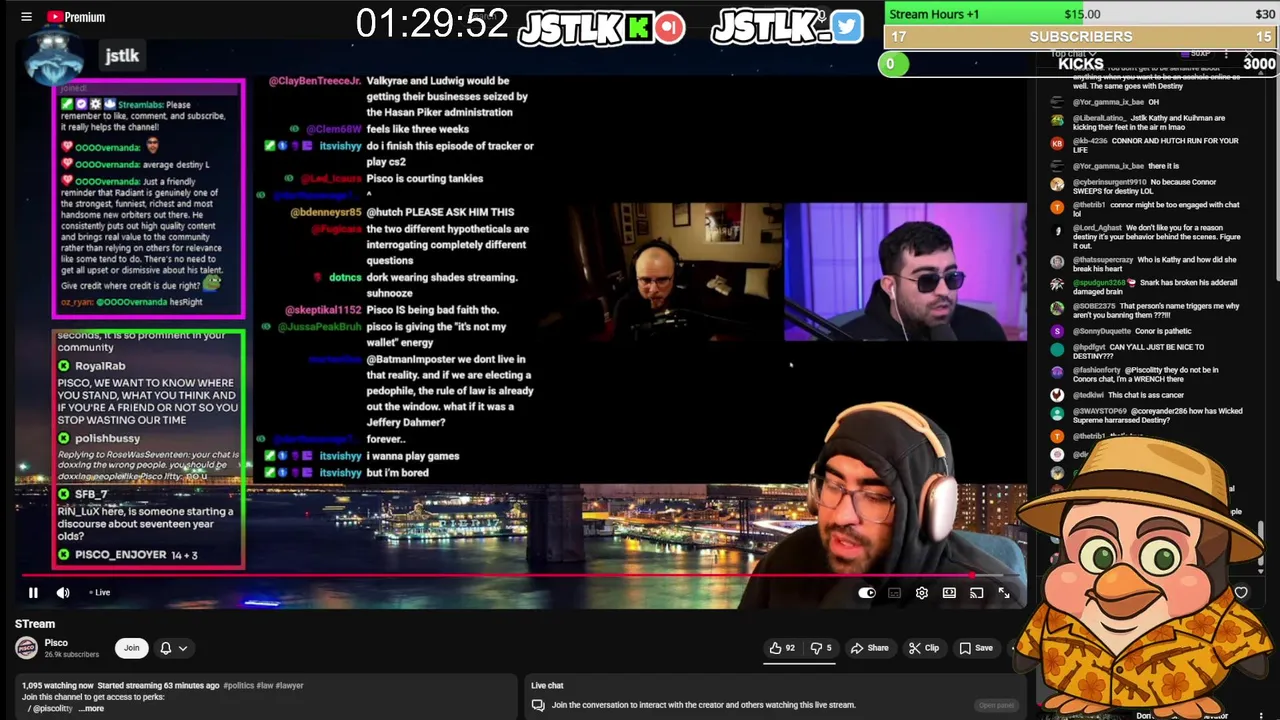Share this live stream
This screenshot has width=1280, height=720.
tap(869, 648)
